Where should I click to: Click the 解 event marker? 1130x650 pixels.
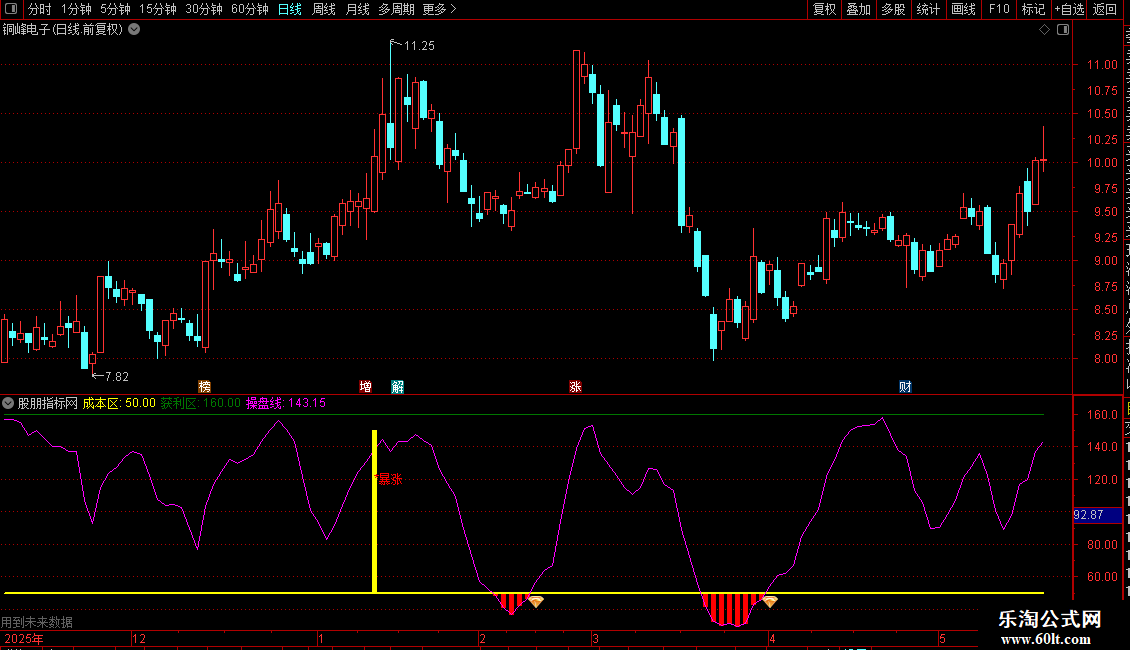398,387
